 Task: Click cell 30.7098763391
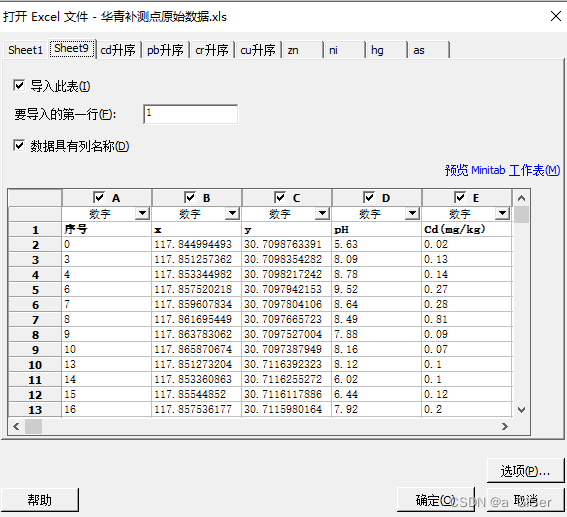(286, 245)
